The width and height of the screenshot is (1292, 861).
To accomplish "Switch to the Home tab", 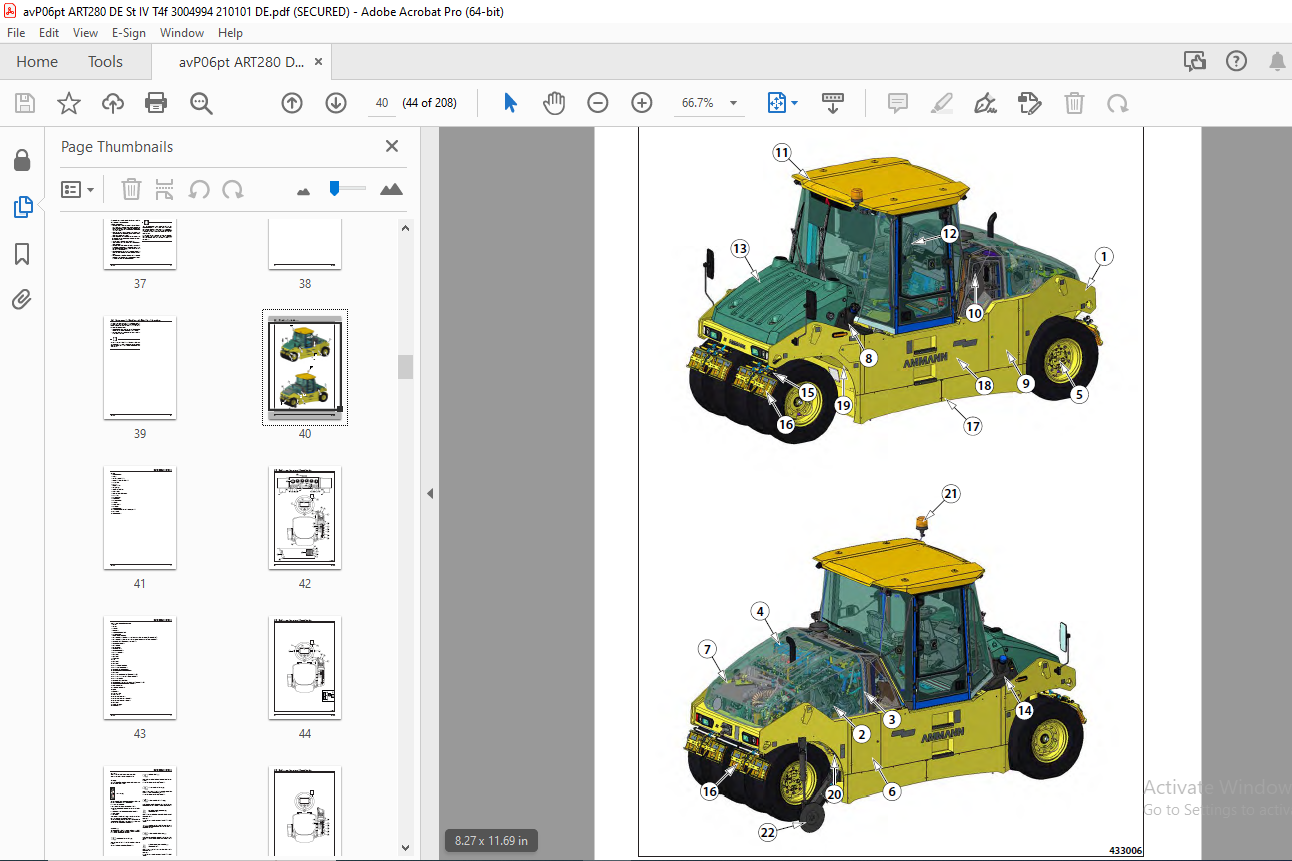I will 37,62.
